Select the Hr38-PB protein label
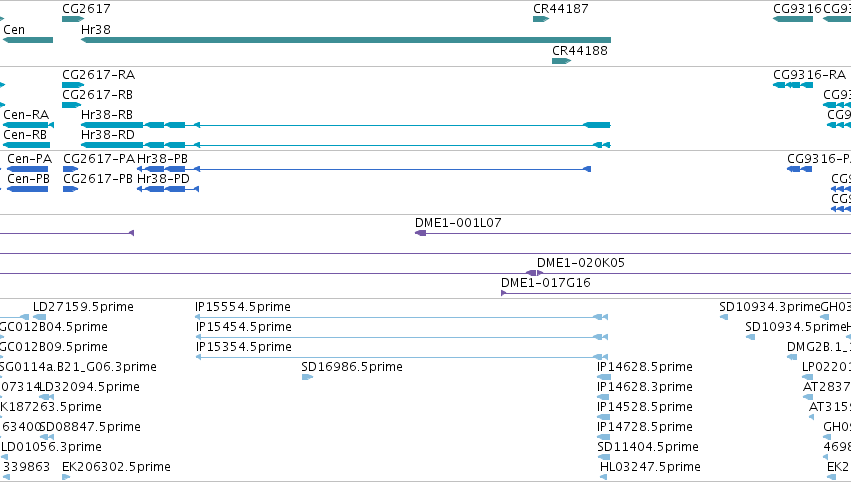This screenshot has width=851, height=482. [x=162, y=158]
